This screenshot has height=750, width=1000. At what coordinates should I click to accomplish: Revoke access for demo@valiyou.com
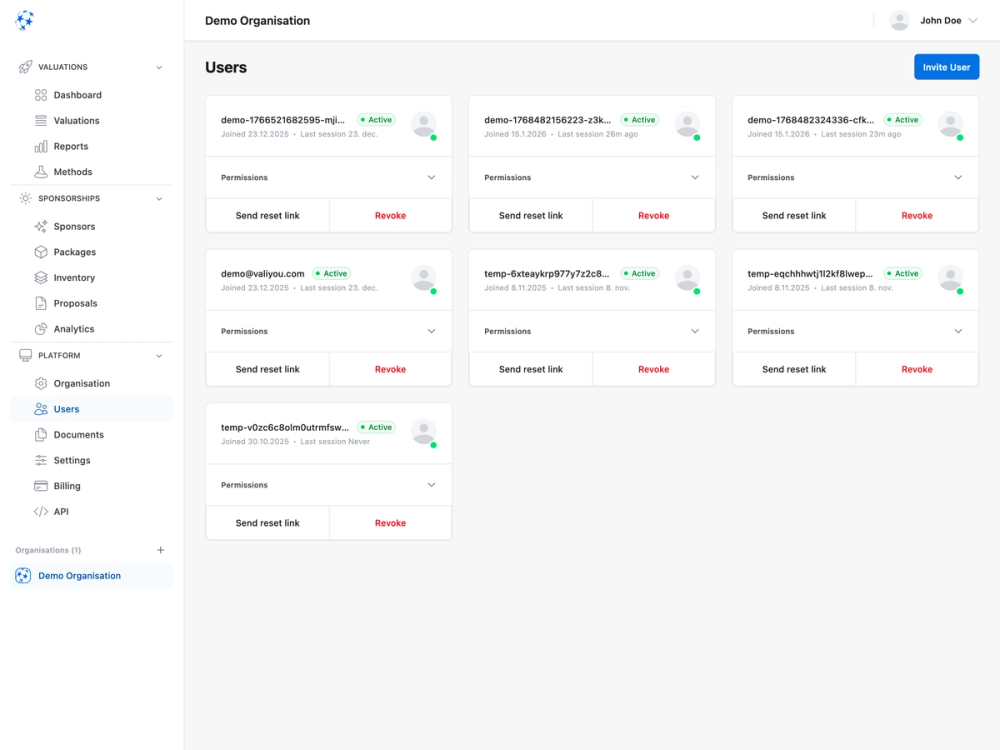(390, 369)
